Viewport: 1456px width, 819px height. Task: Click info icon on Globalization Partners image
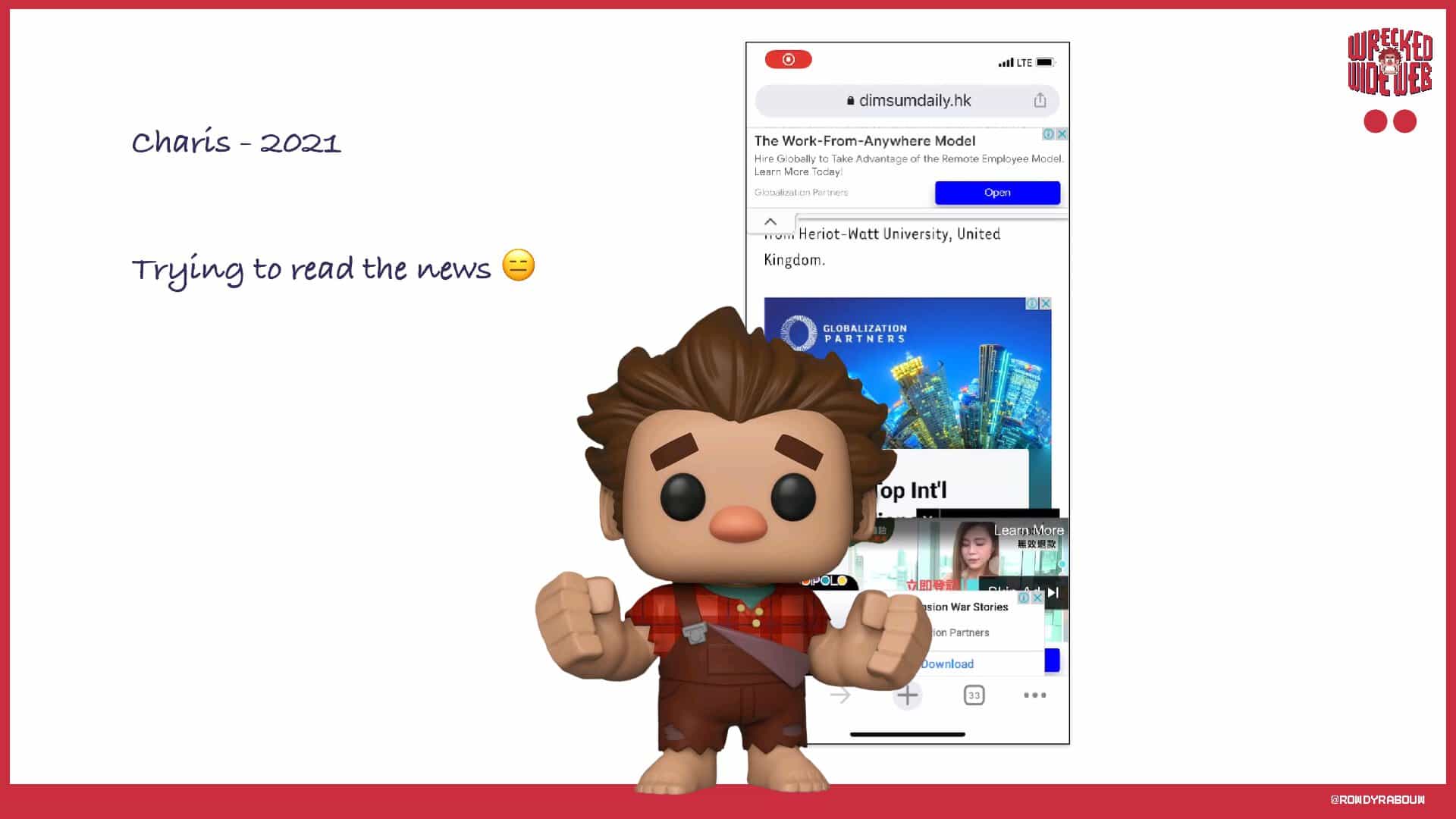[x=1032, y=303]
